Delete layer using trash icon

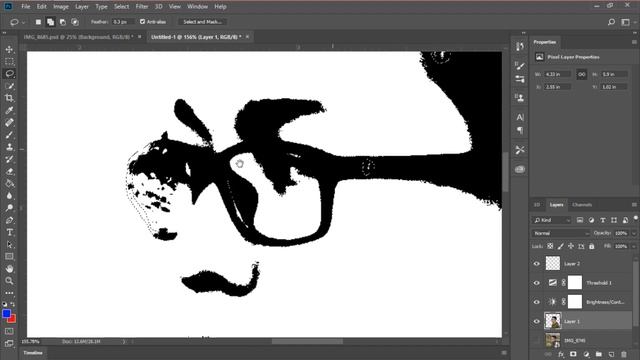coord(624,354)
